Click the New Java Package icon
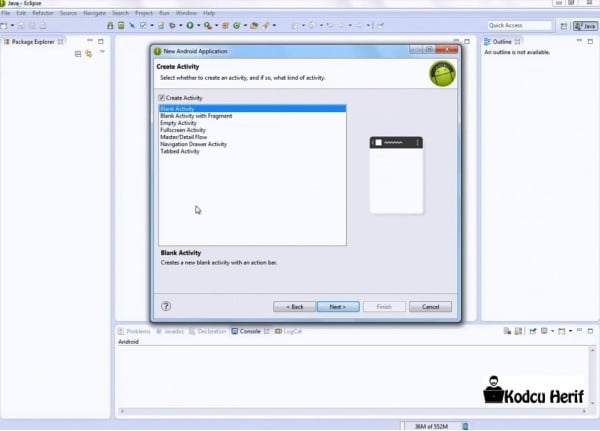Screen dimensions: 600x431 click(x=225, y=25)
